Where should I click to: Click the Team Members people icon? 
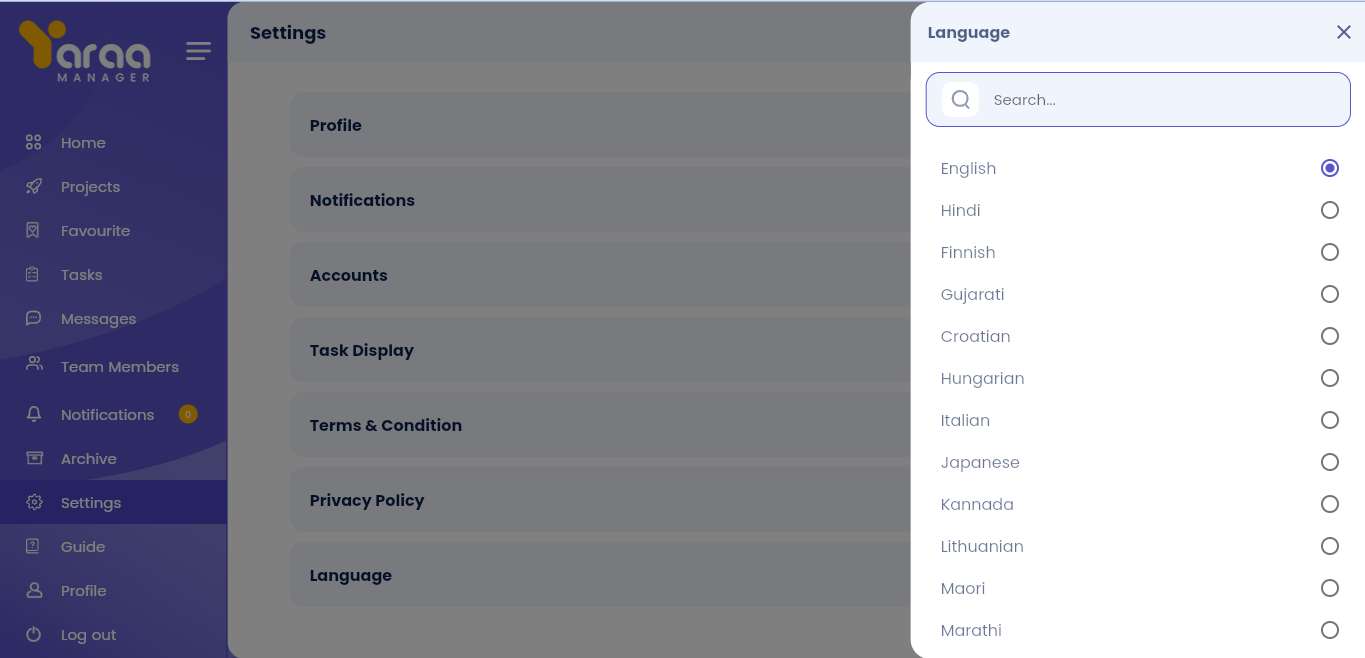pos(34,366)
